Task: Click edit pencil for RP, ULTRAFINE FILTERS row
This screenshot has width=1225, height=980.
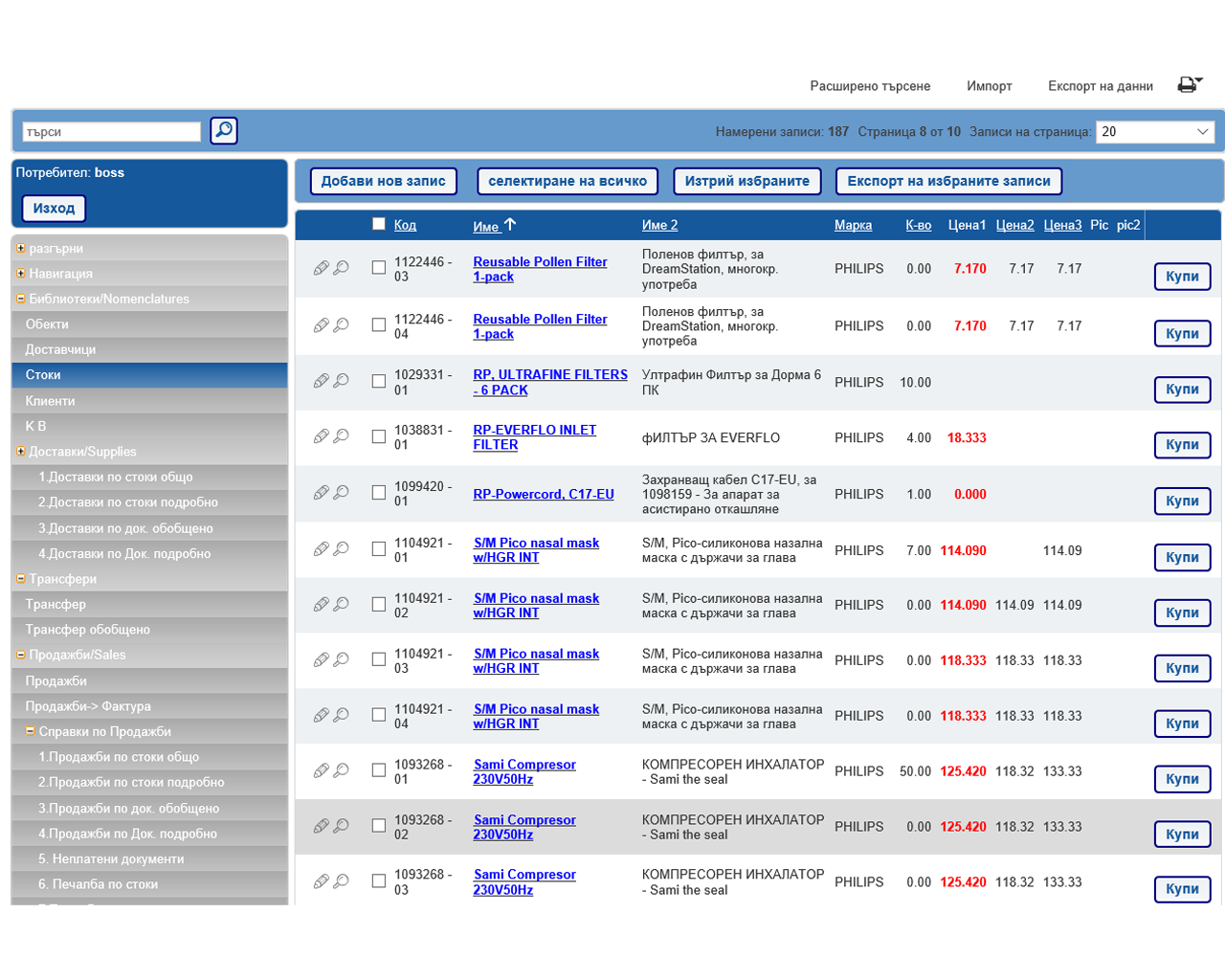Action: (321, 382)
